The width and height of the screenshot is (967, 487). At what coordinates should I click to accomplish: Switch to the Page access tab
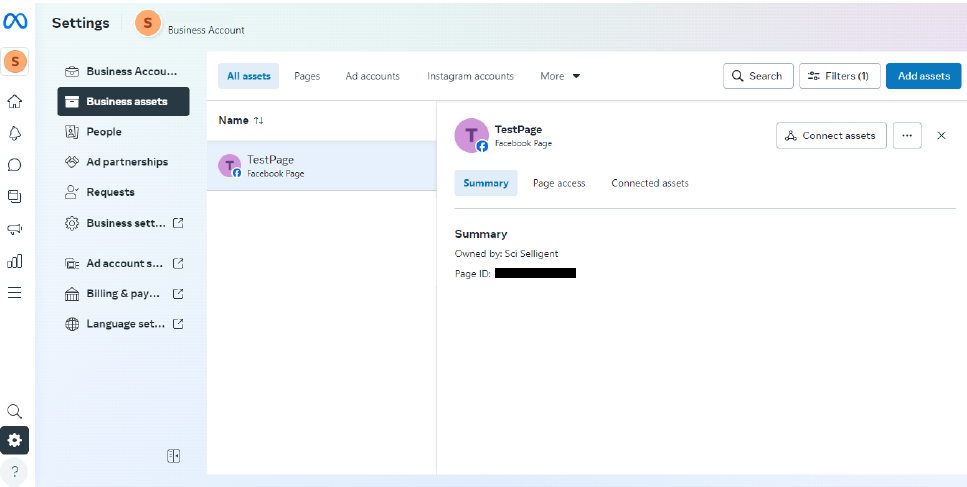[x=559, y=183]
